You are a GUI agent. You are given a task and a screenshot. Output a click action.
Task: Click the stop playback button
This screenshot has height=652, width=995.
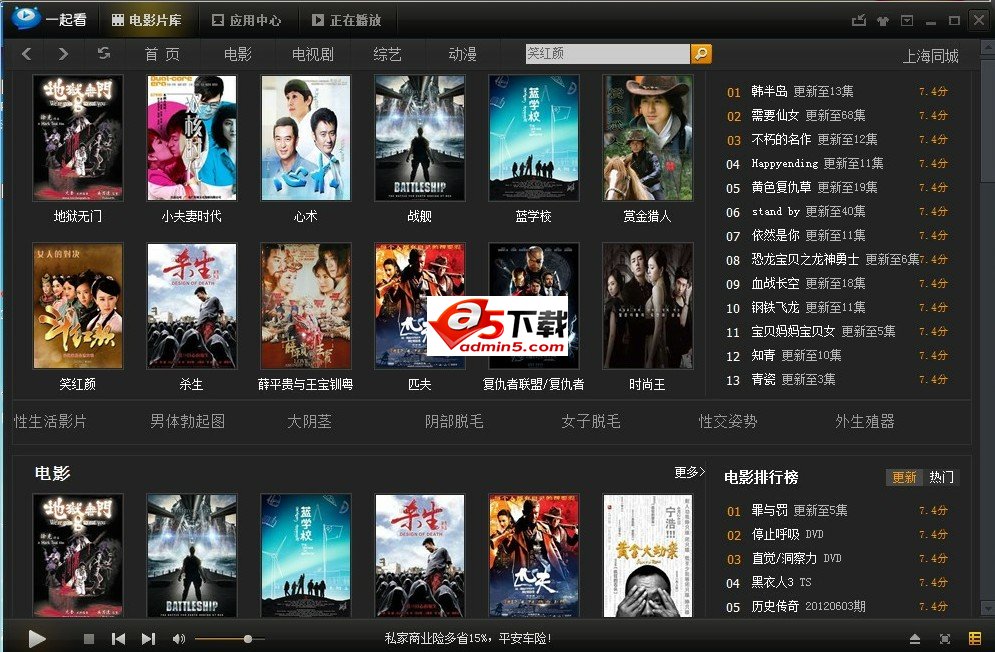pyautogui.click(x=89, y=639)
